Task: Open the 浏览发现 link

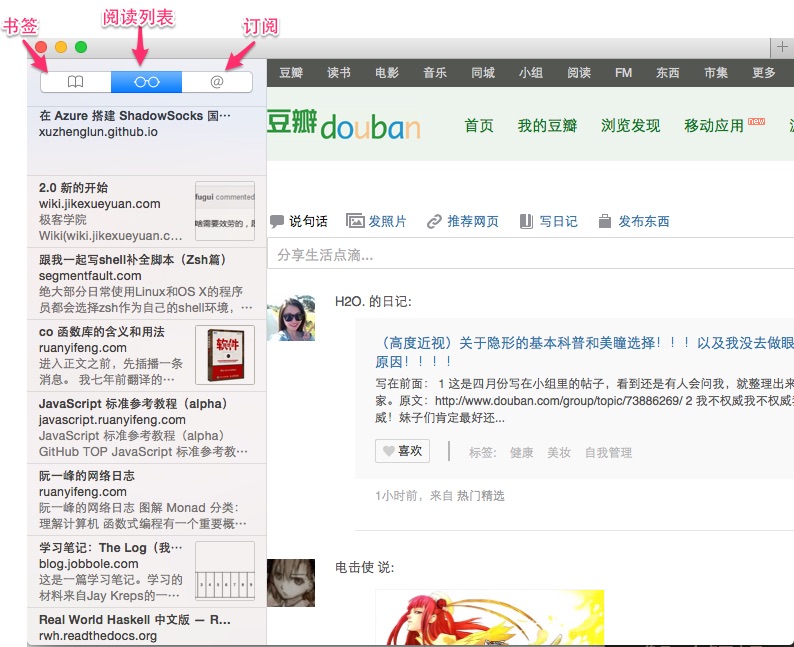Action: (x=630, y=126)
